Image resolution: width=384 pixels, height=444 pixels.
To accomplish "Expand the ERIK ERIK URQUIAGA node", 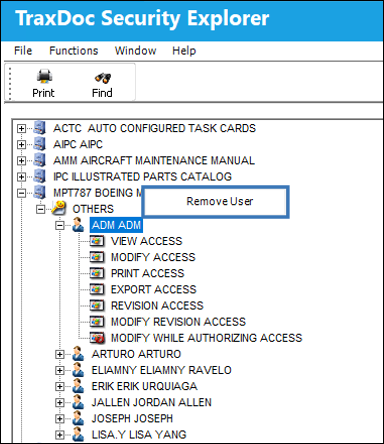I will click(x=60, y=387).
